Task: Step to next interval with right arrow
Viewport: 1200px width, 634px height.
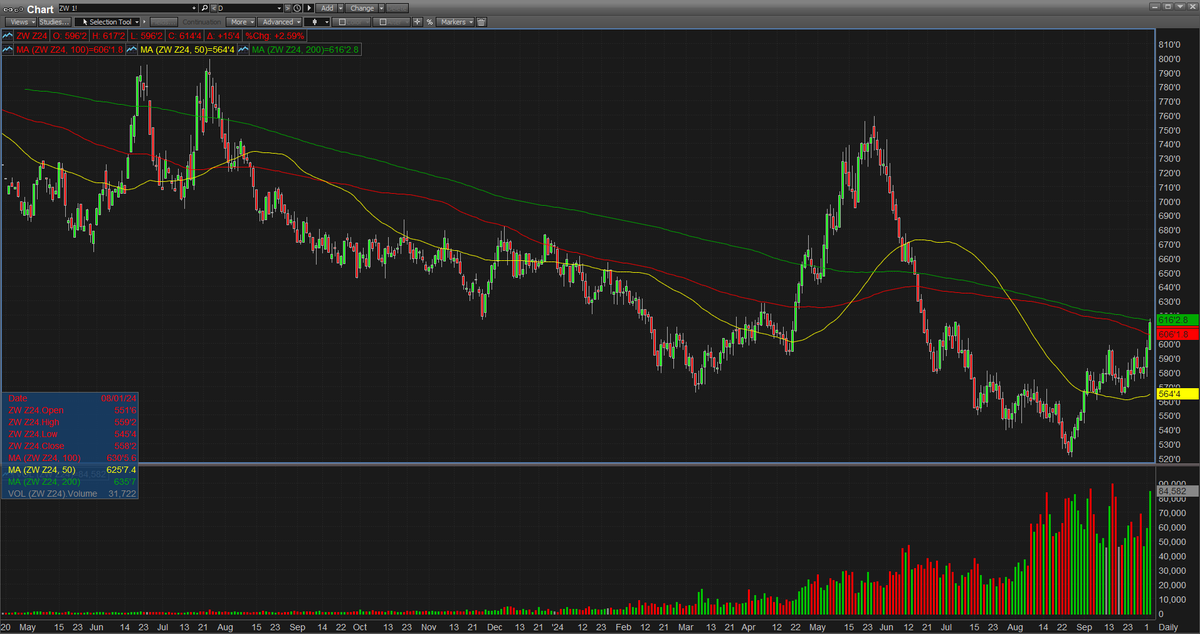Action: point(288,8)
